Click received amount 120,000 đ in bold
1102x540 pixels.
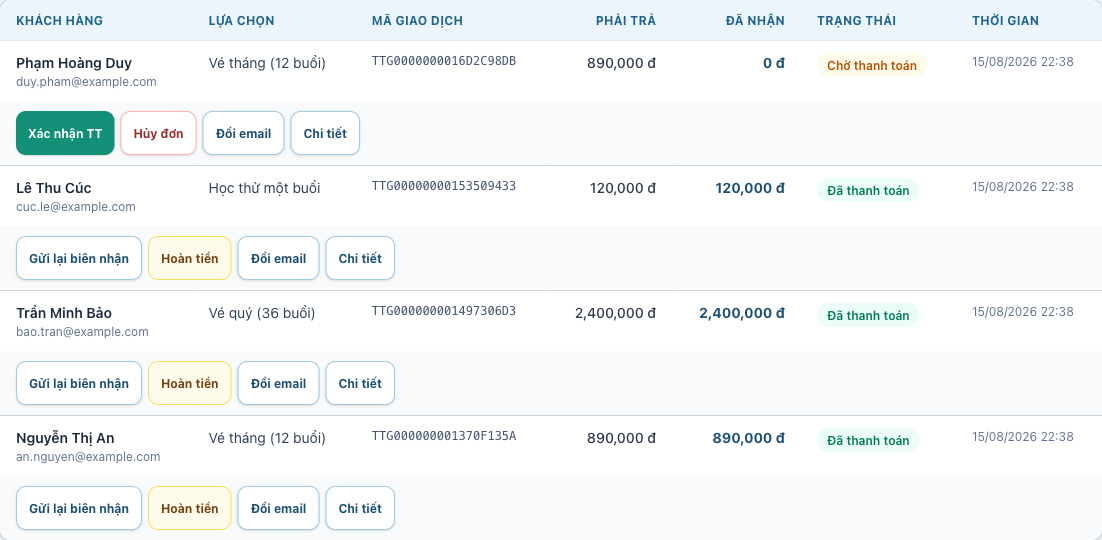tap(750, 188)
